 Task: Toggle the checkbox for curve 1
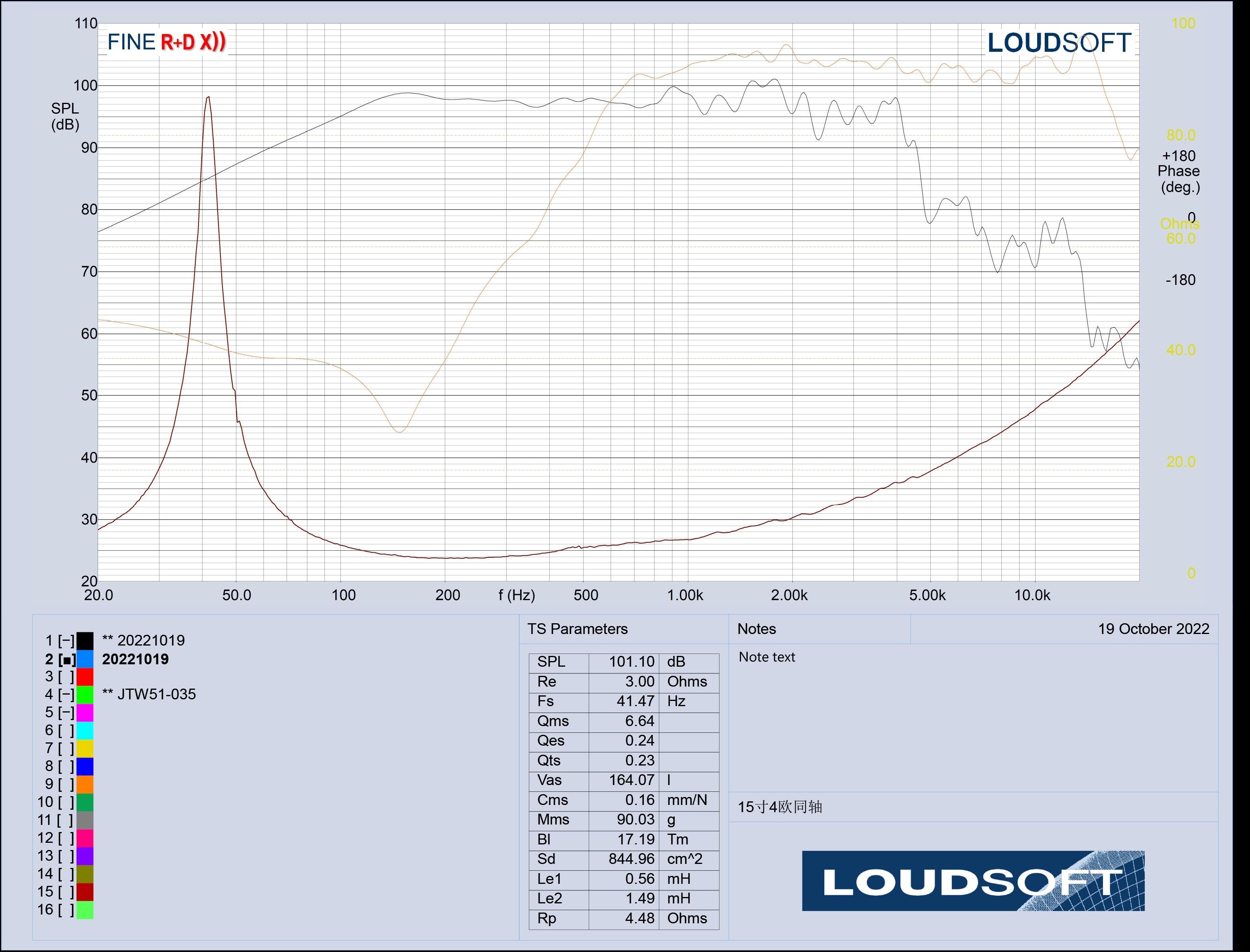(66, 641)
